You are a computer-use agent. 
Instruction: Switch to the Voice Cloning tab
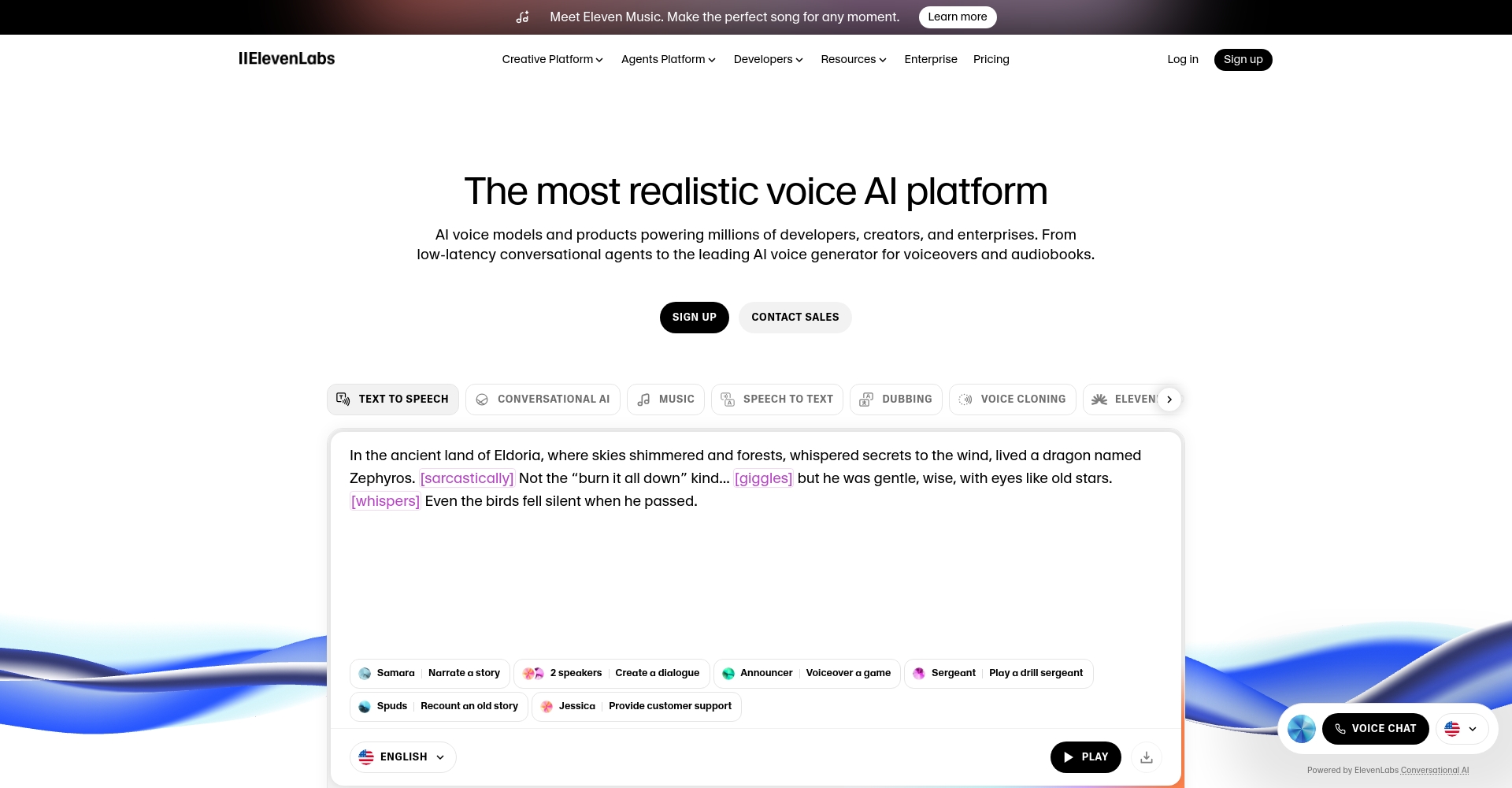[1013, 400]
